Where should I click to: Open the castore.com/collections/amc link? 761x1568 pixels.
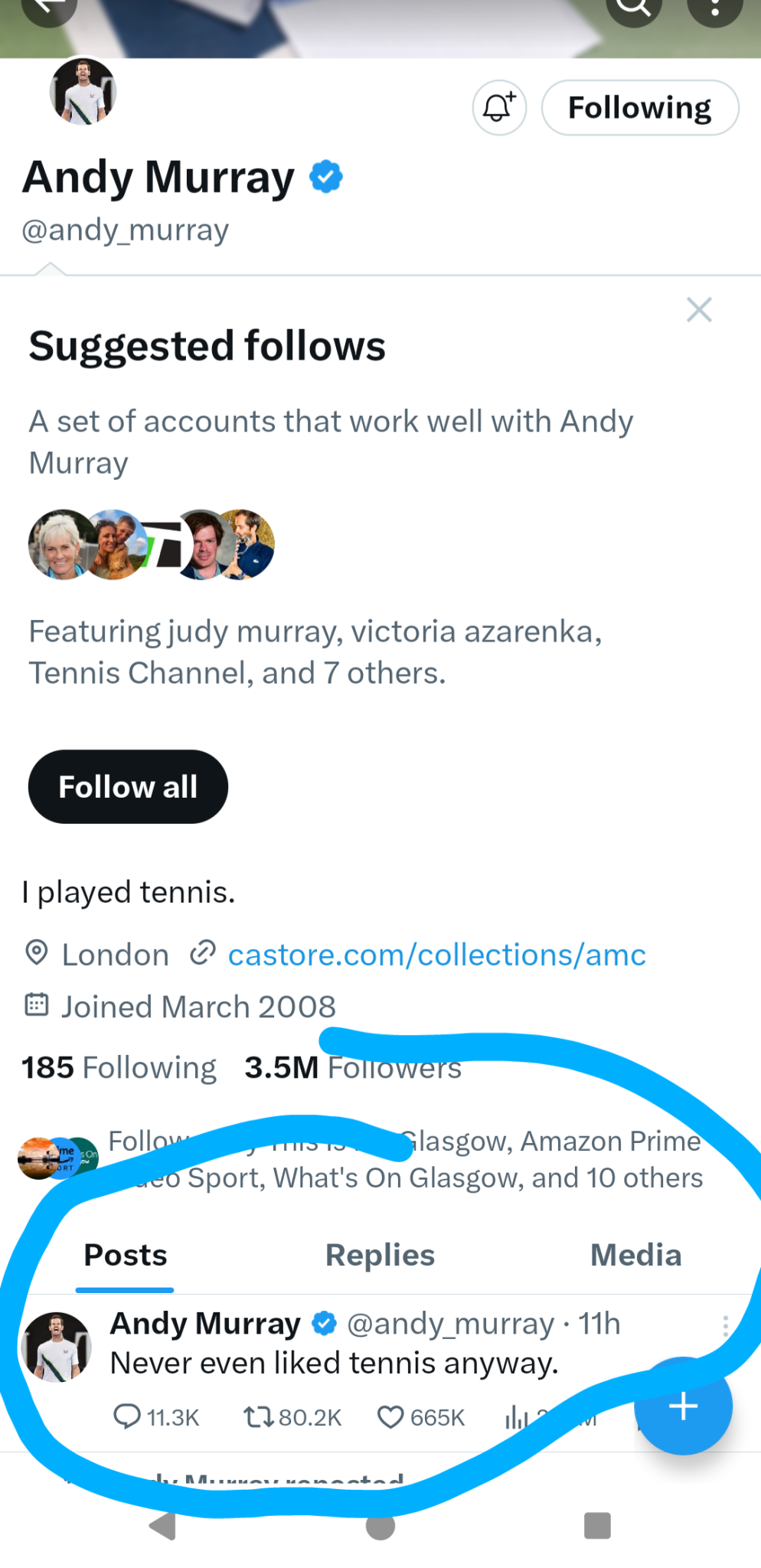pos(436,955)
